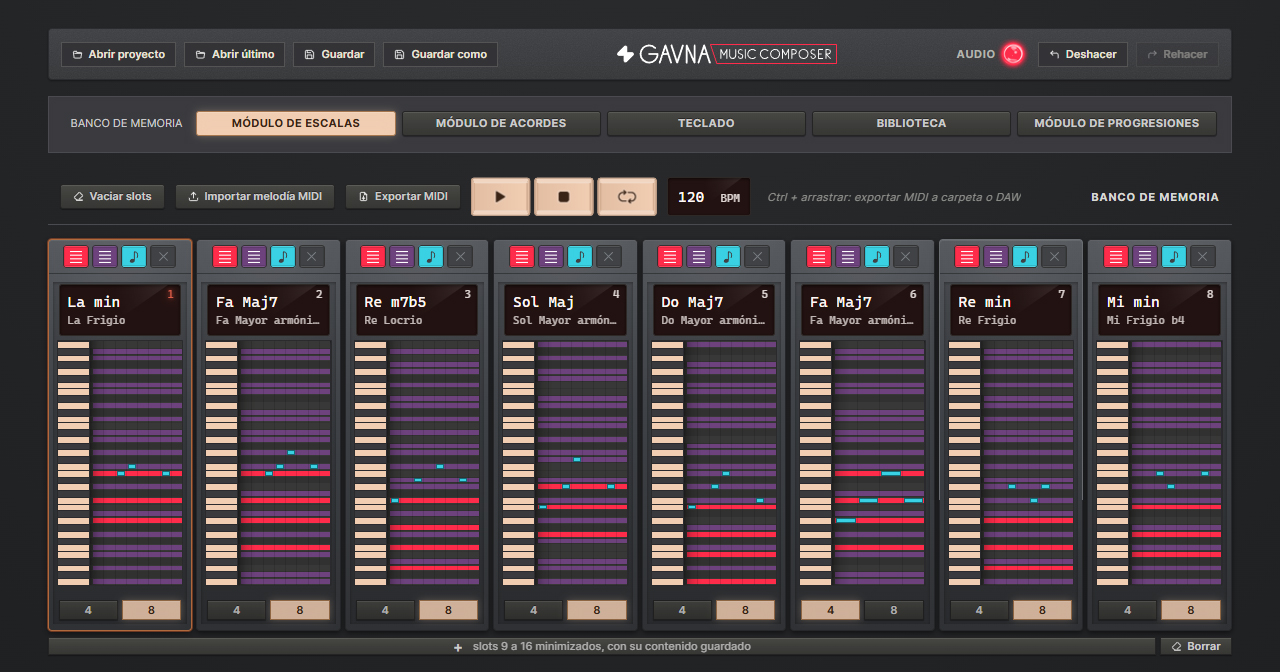Image resolution: width=1280 pixels, height=672 pixels.
Task: Click cyan note icon in Sol Maj slot
Action: coord(580,257)
